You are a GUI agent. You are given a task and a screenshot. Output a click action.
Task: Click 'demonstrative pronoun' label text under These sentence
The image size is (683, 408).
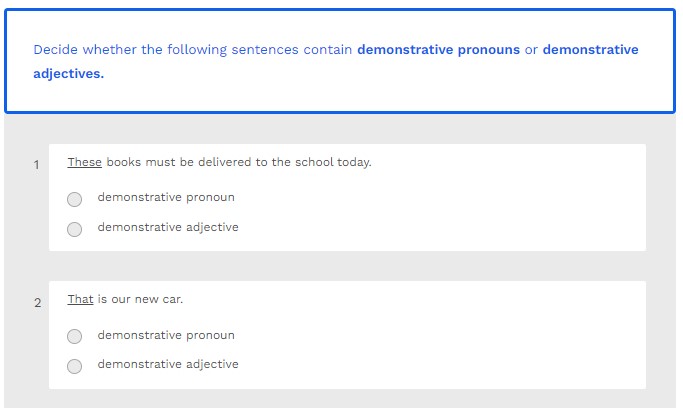[x=166, y=198]
